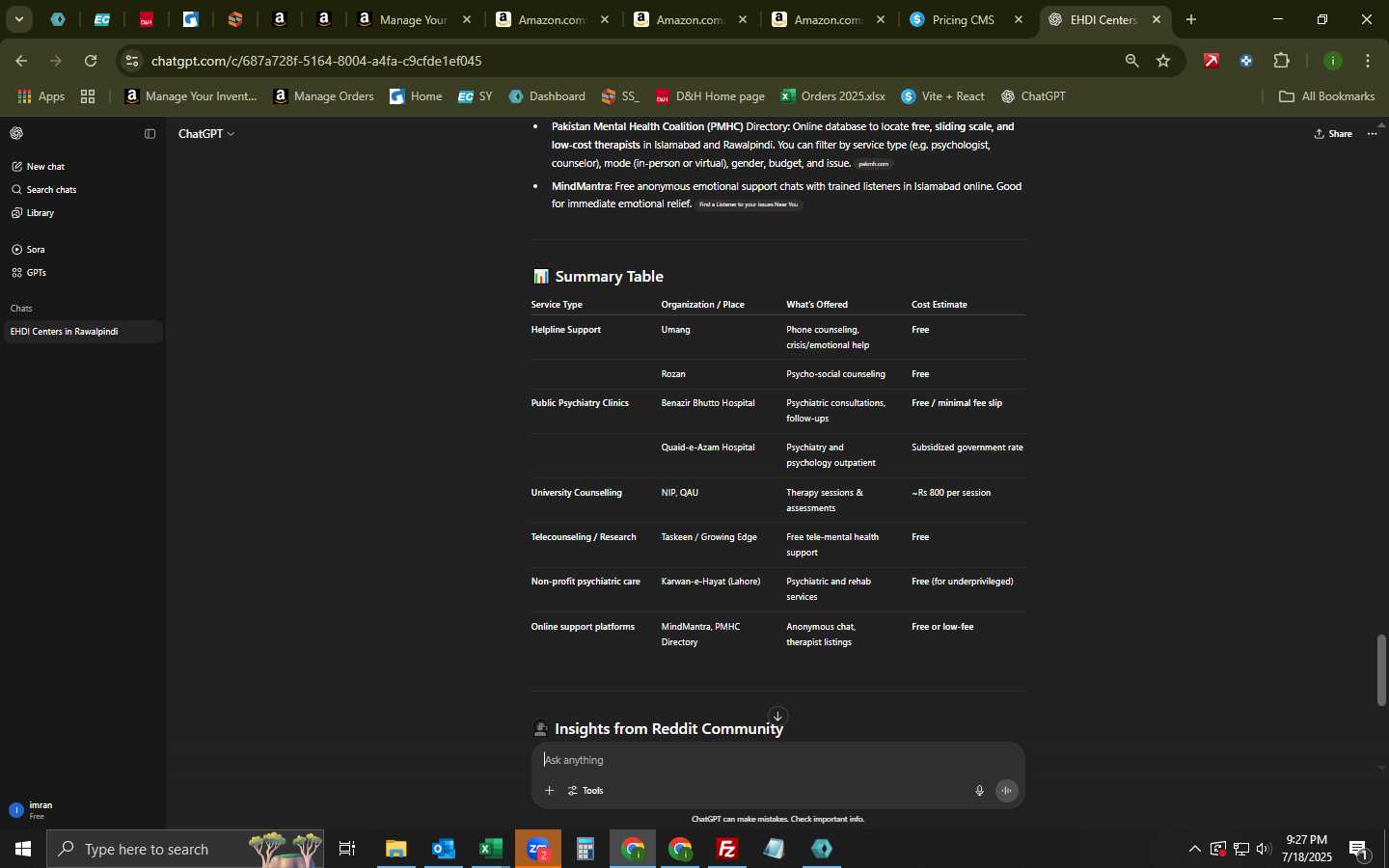This screenshot has width=1389, height=868.
Task: Open FileZilla from the taskbar
Action: tap(727, 850)
